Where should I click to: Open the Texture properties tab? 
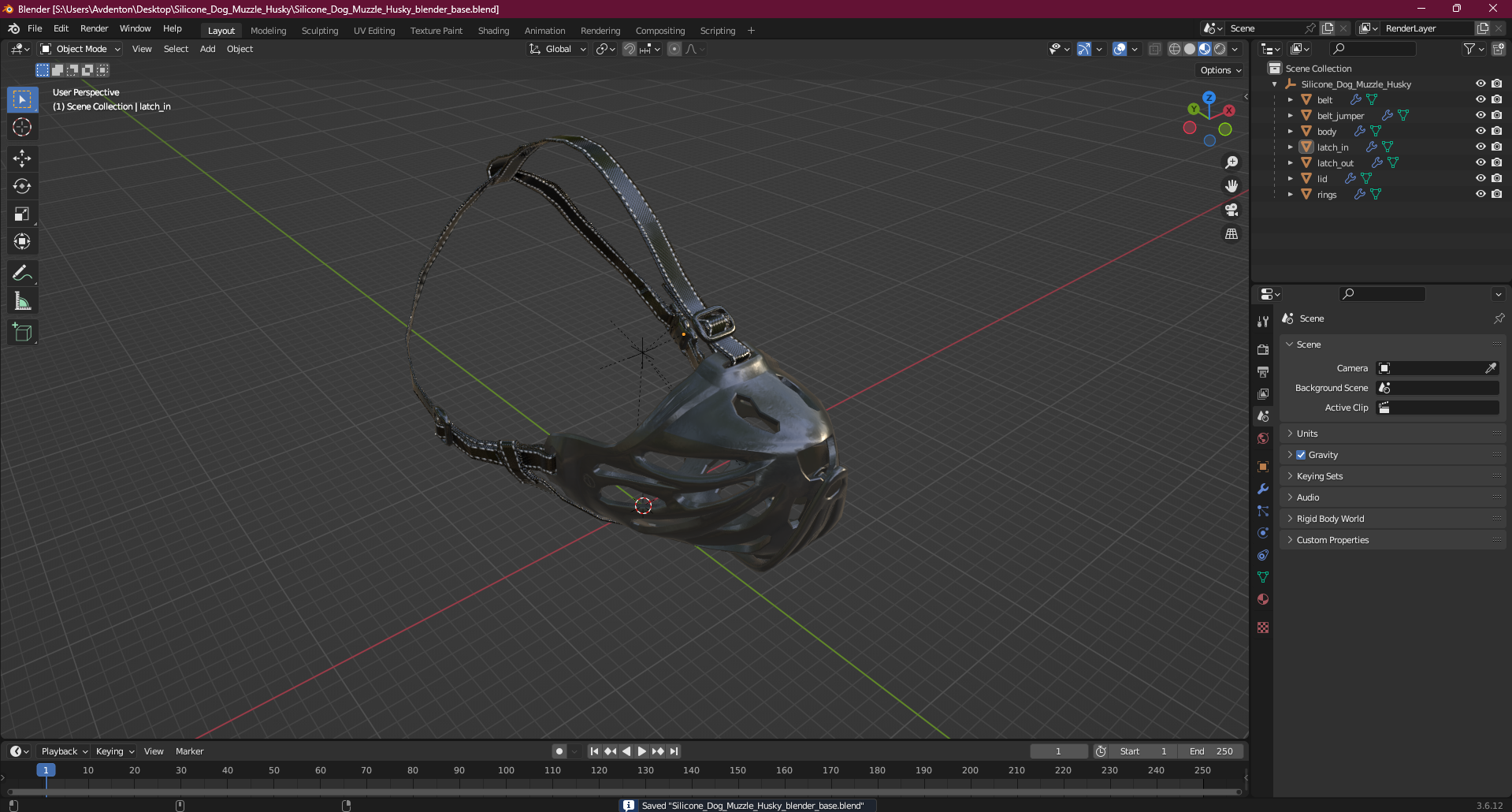(1263, 628)
